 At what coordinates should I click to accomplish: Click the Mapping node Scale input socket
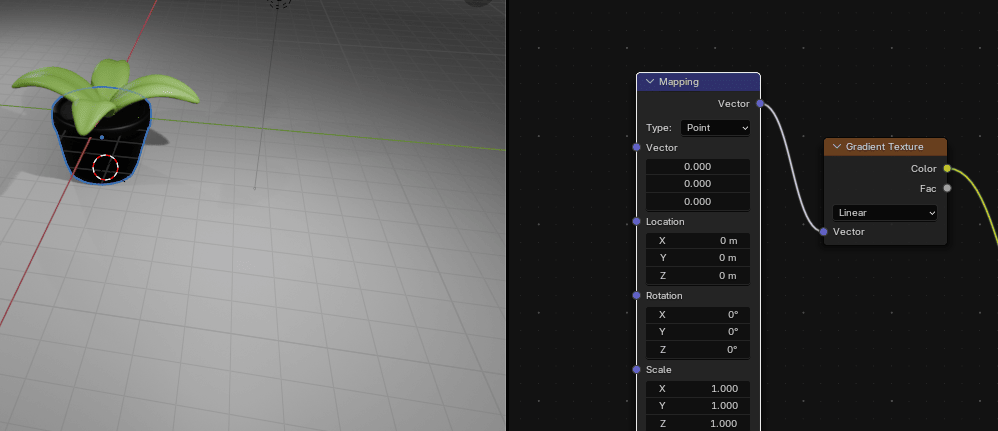tap(637, 369)
